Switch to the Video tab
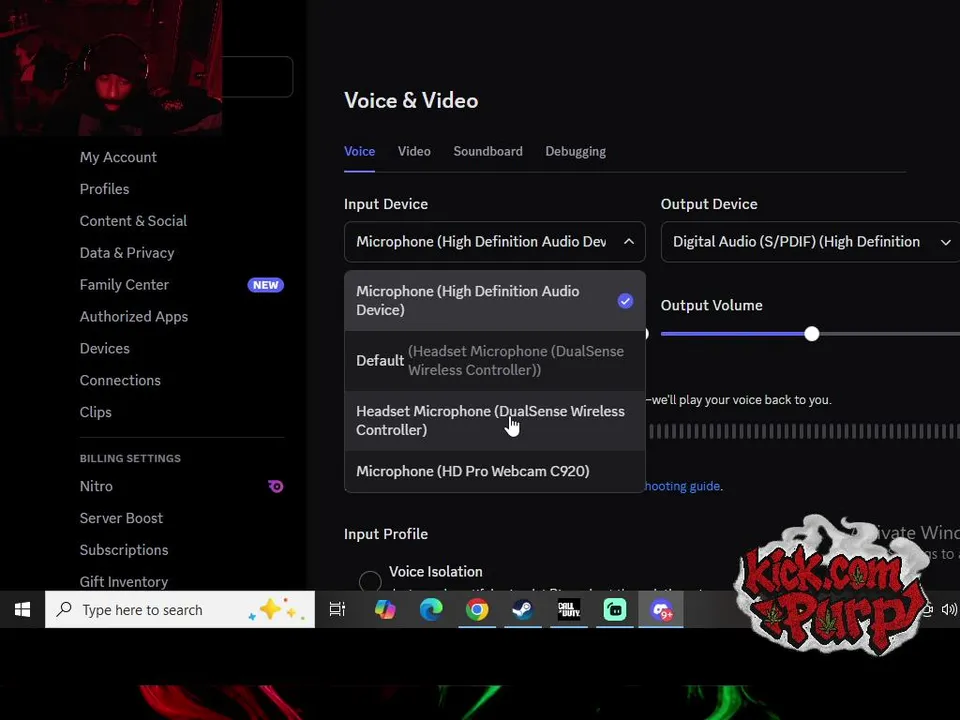 [x=414, y=151]
